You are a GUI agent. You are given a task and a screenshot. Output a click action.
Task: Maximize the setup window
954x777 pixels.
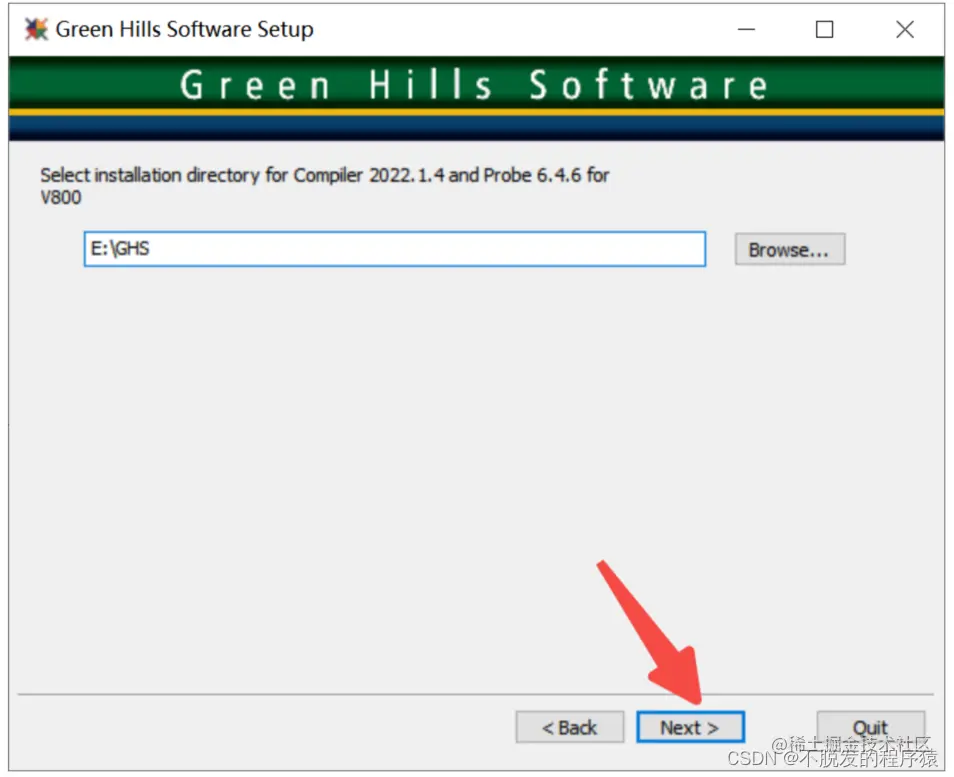point(824,29)
